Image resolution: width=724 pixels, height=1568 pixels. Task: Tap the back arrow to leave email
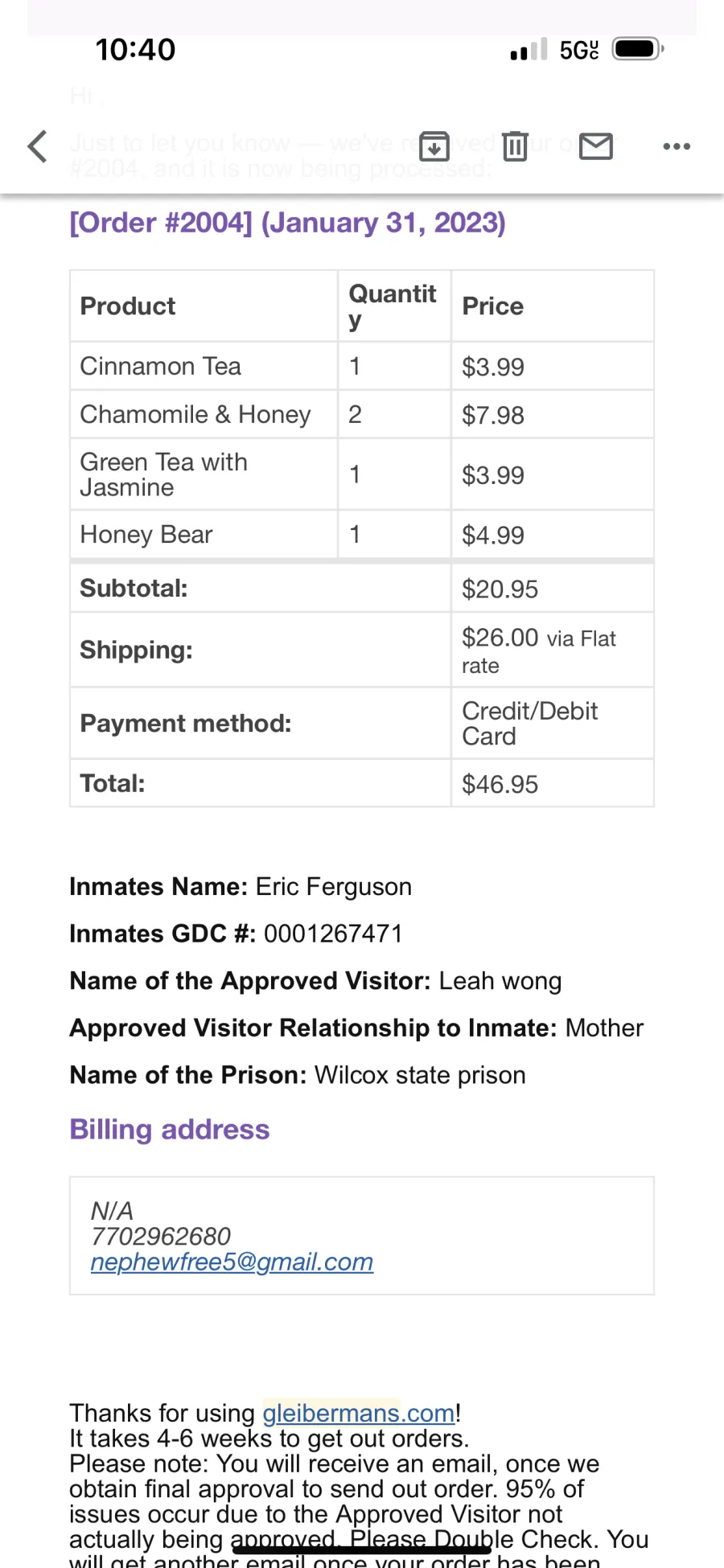pyautogui.click(x=37, y=146)
